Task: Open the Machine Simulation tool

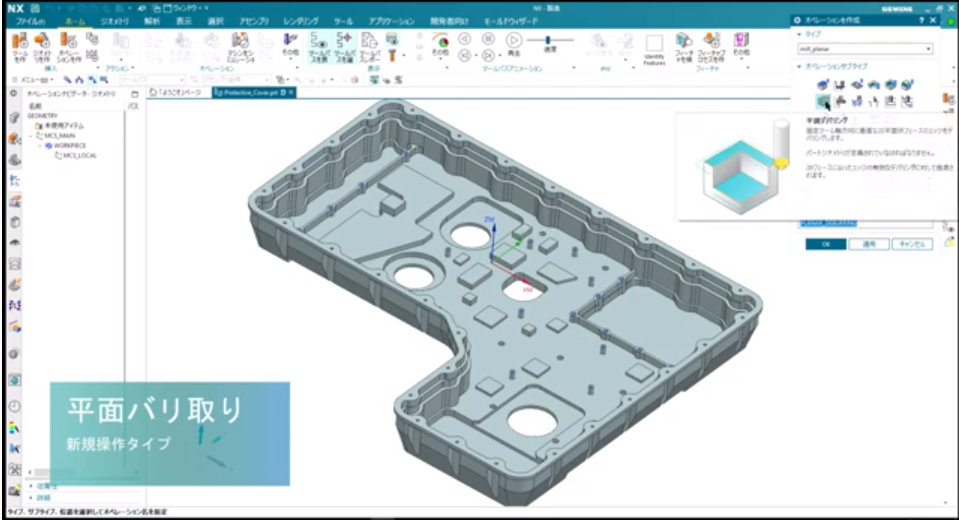Action: (x=240, y=47)
